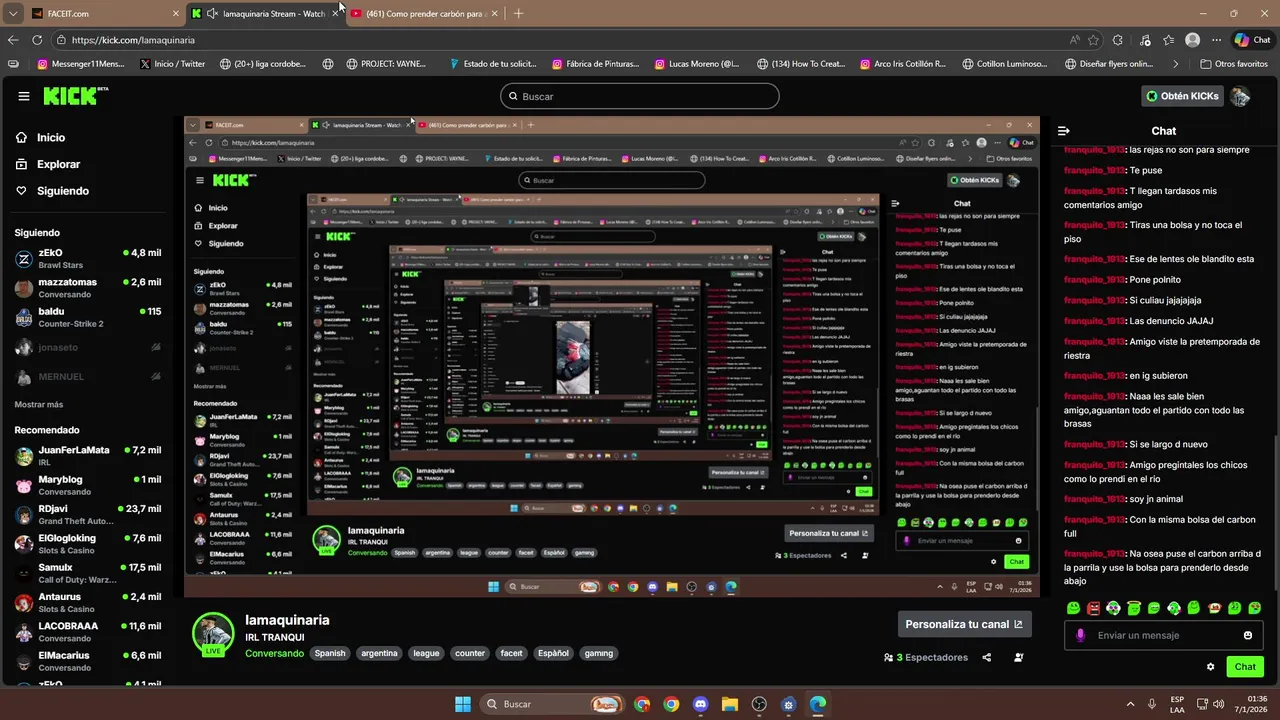Show hidden system tray icons
This screenshot has width=1280, height=720.
(x=1132, y=704)
